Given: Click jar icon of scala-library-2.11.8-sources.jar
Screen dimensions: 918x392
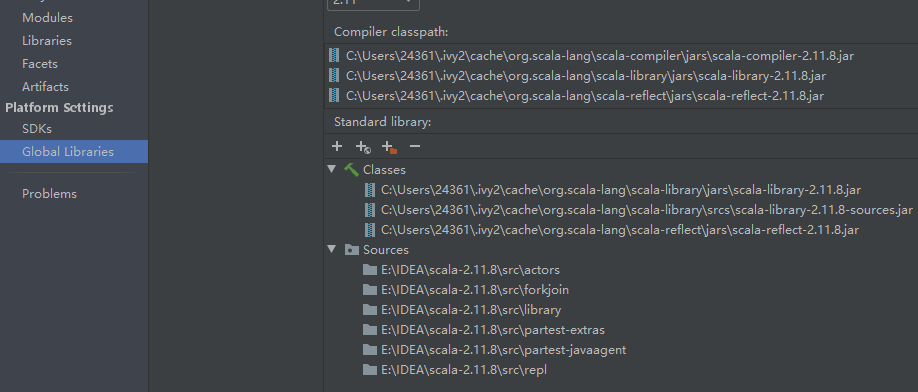Looking at the screenshot, I should pyautogui.click(x=369, y=209).
